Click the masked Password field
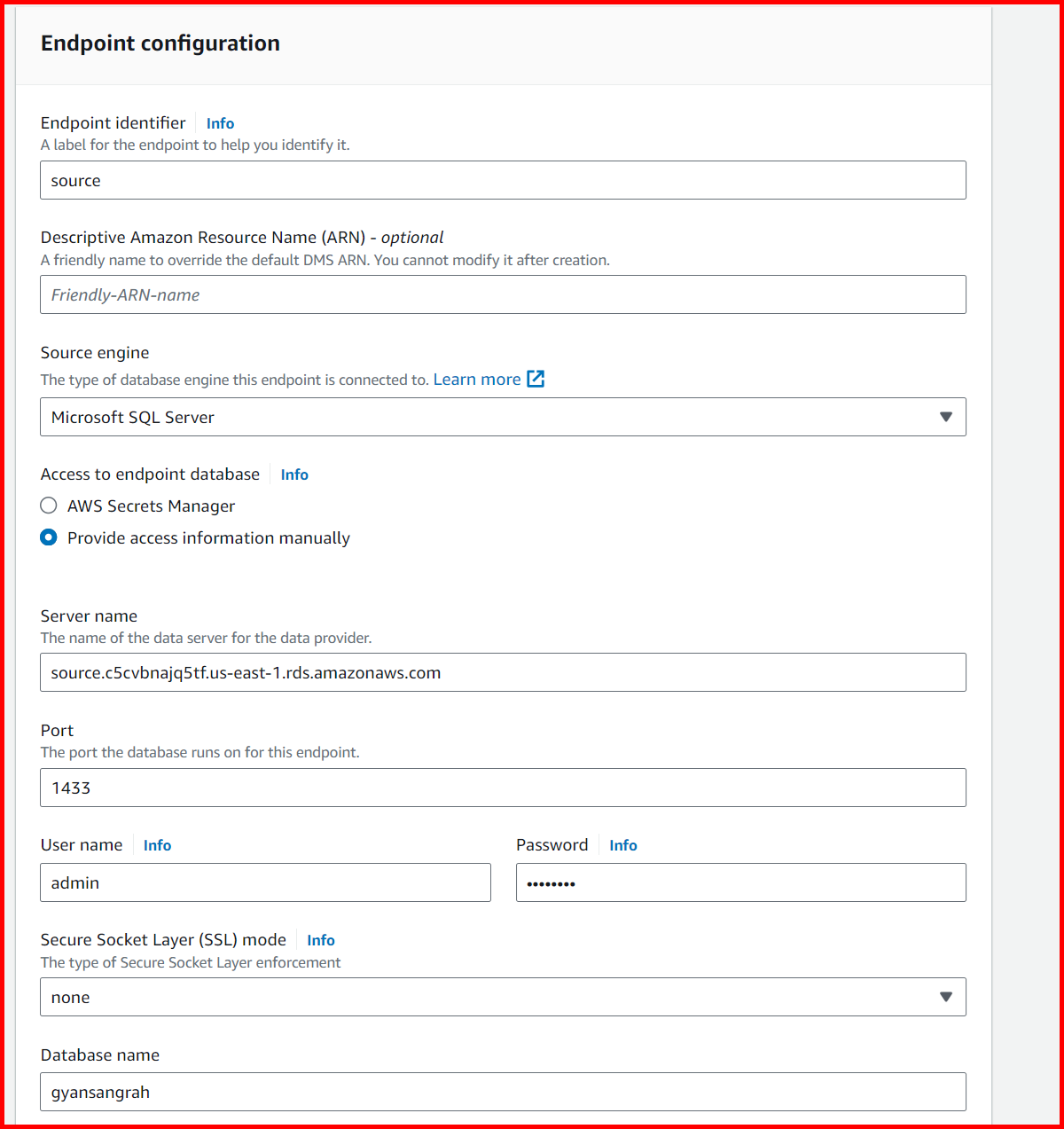Image resolution: width=1064 pixels, height=1129 pixels. (740, 882)
